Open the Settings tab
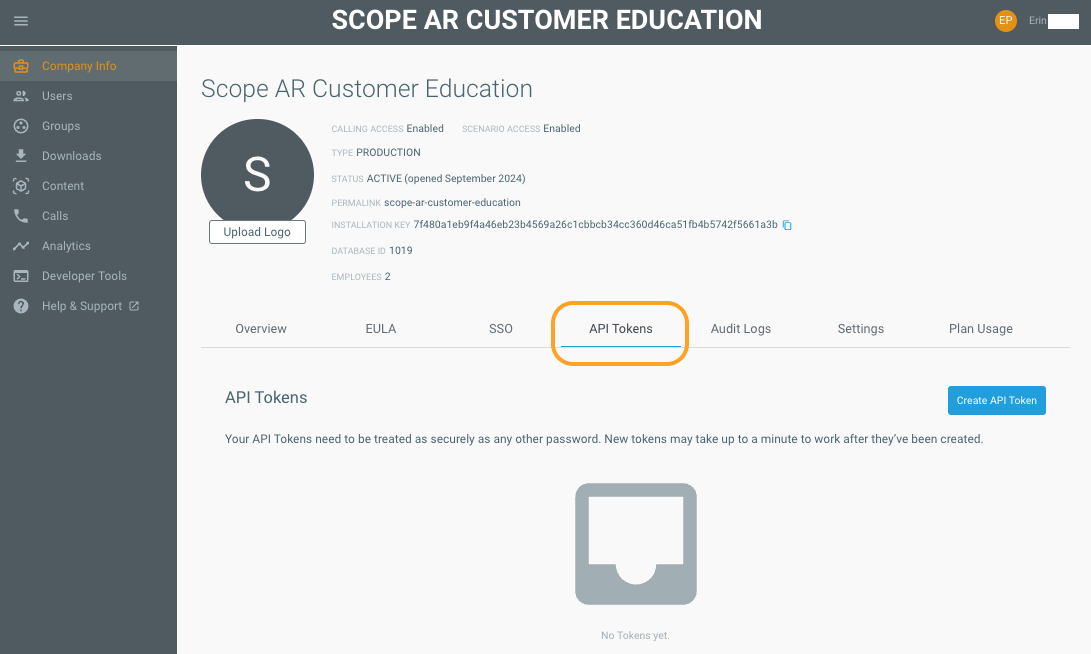Viewport: 1091px width, 654px height. (861, 328)
